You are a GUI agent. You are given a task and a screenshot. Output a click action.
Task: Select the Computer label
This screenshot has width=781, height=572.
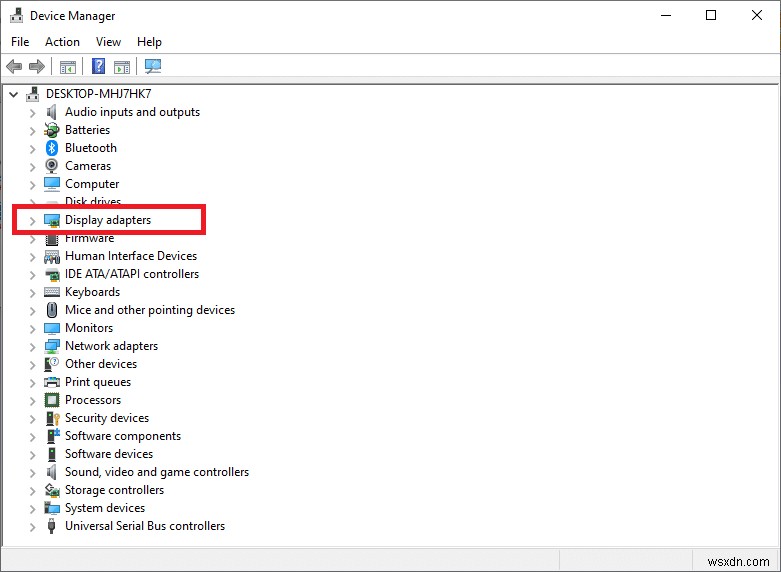point(92,184)
